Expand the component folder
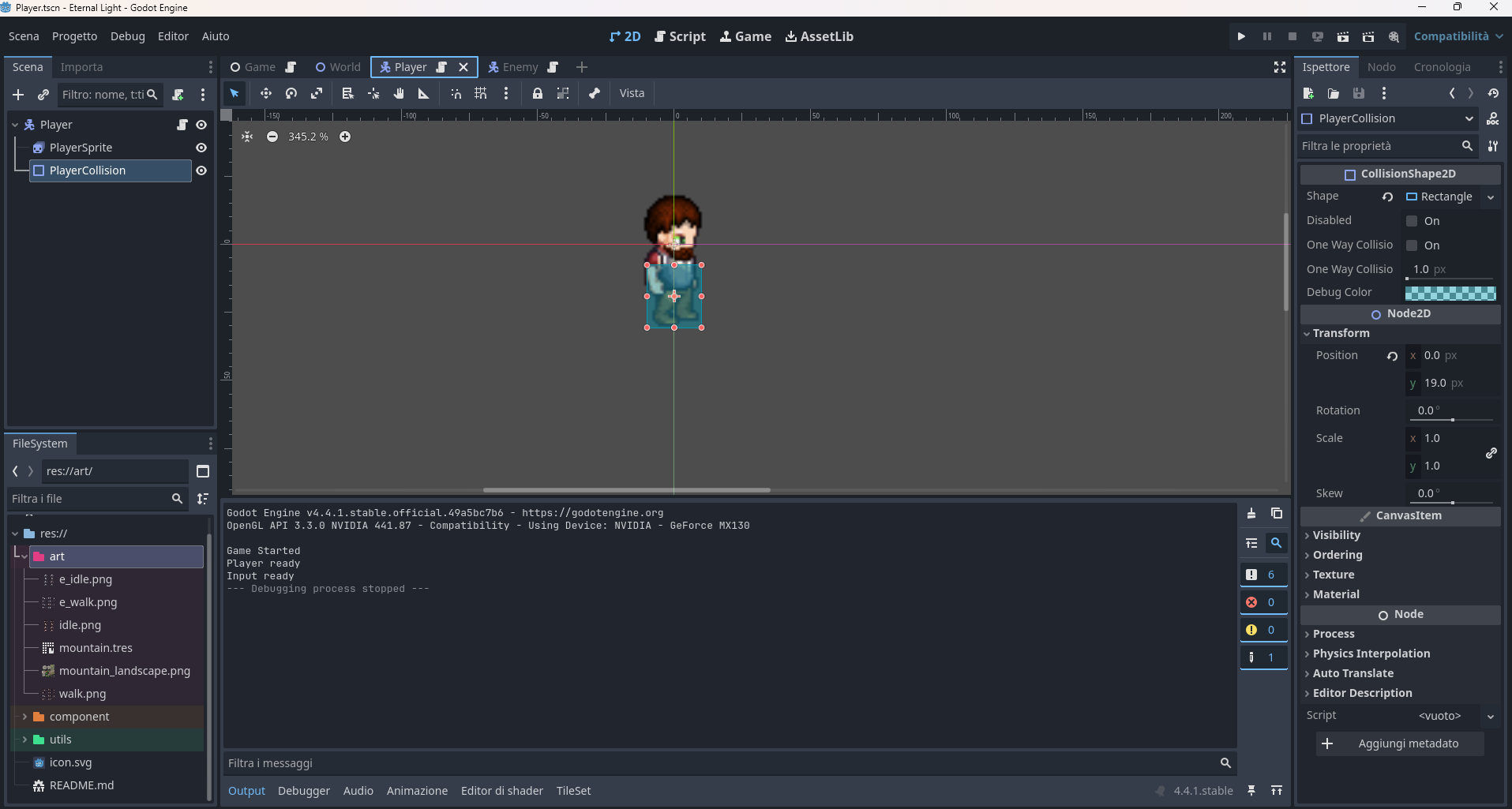The width and height of the screenshot is (1512, 809). [x=24, y=717]
